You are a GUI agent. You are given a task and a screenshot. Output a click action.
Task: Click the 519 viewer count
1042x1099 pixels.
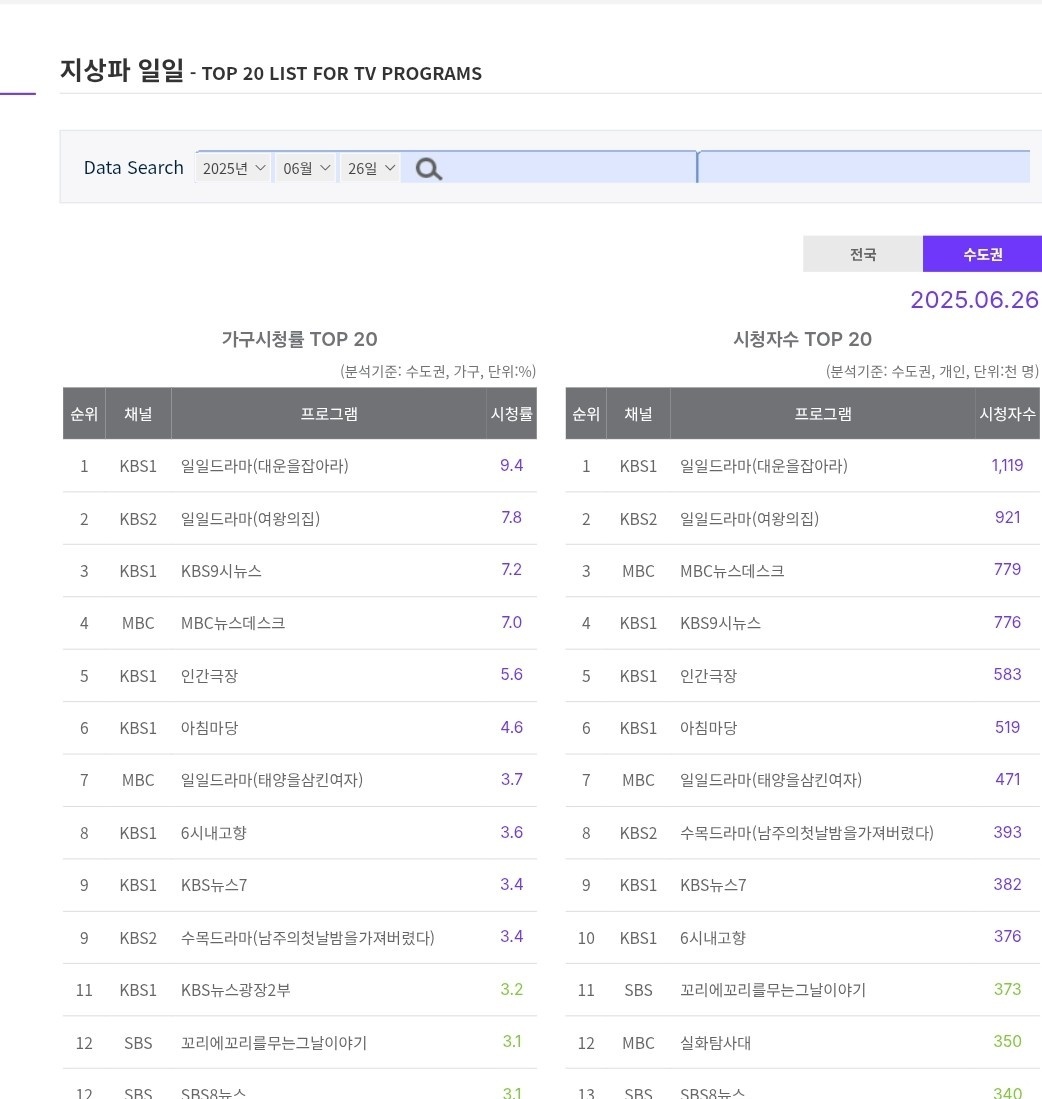click(1008, 727)
